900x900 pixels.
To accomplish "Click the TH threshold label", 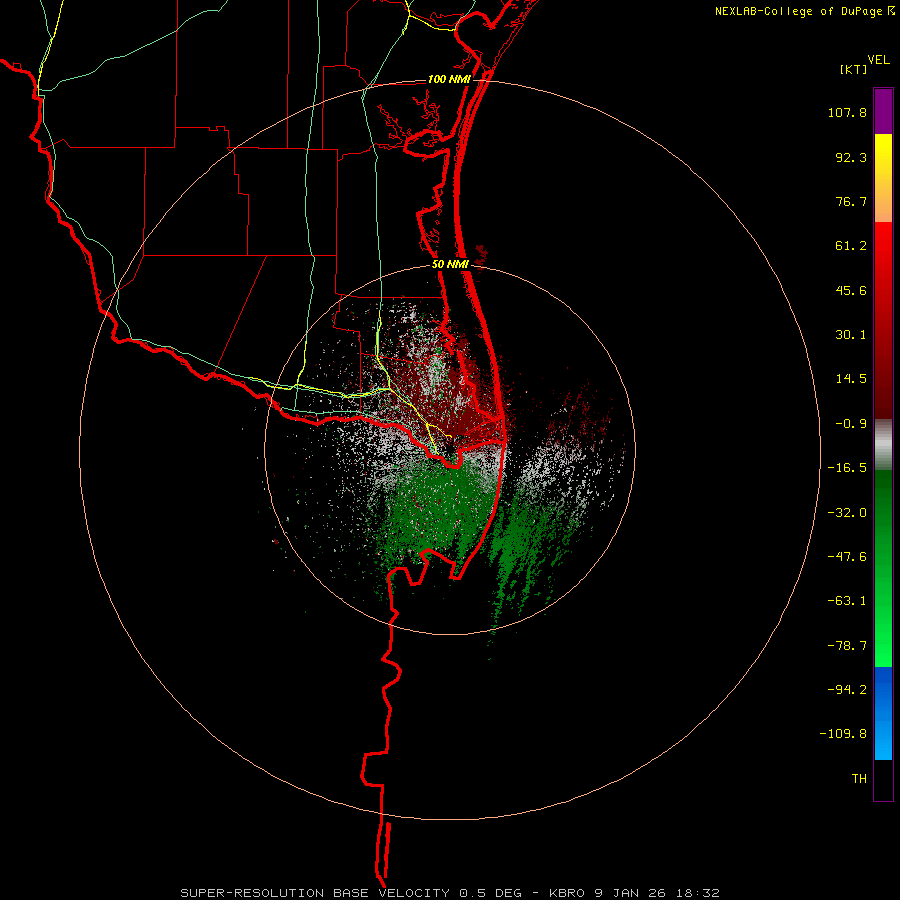I will [x=859, y=779].
